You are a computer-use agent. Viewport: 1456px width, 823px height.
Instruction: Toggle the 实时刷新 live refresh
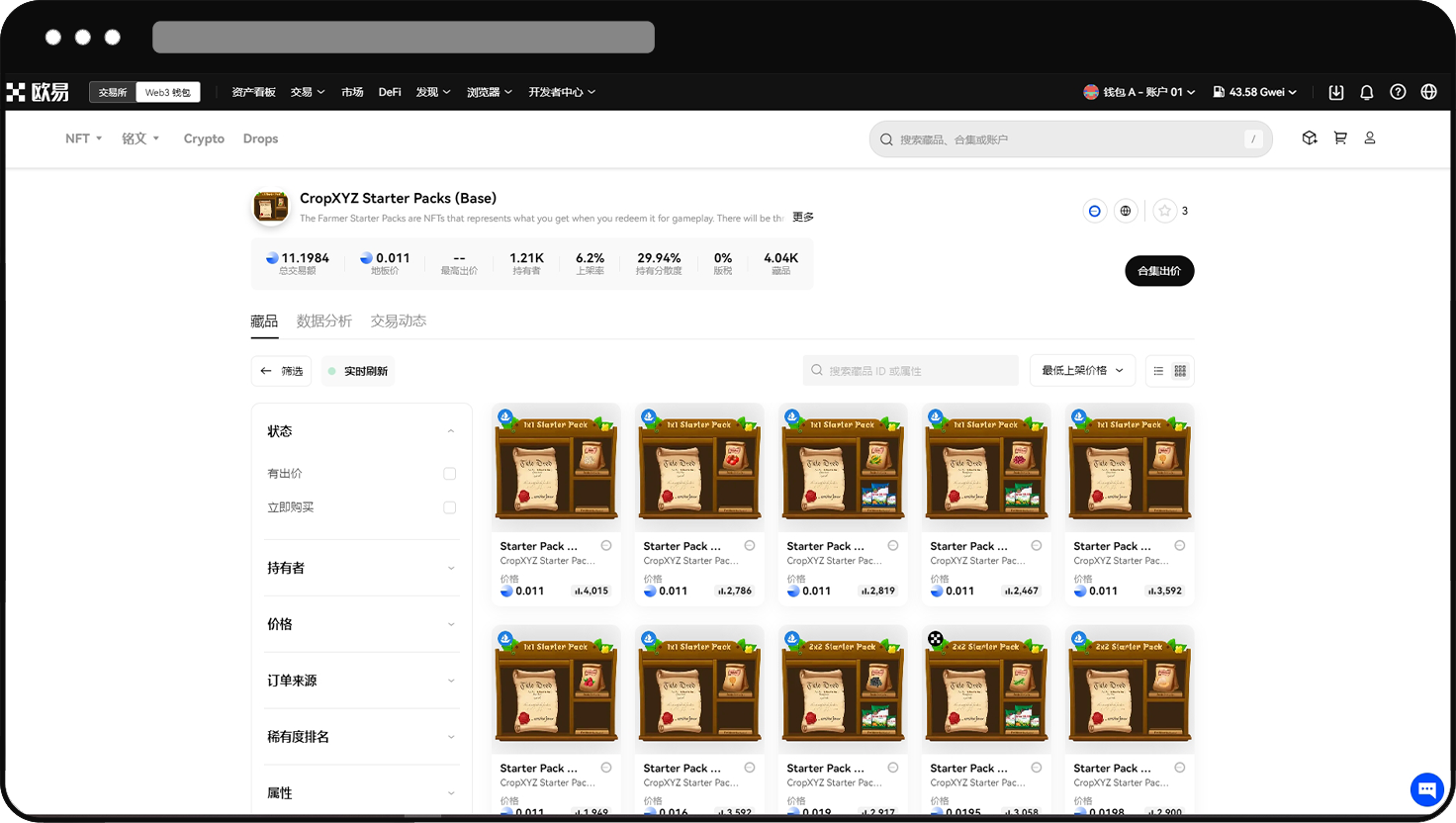tap(358, 371)
